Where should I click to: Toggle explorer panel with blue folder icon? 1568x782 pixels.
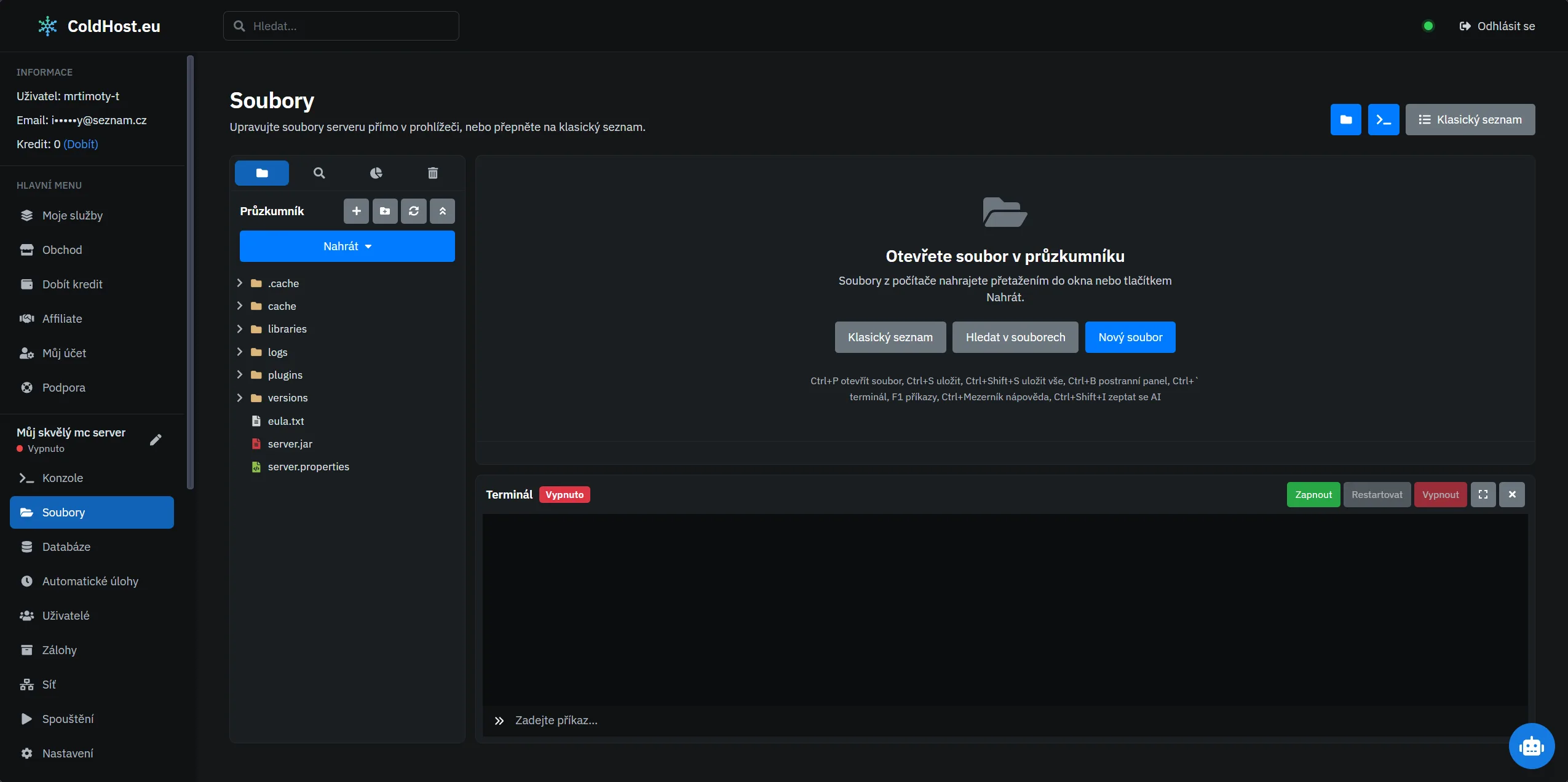pos(1346,120)
